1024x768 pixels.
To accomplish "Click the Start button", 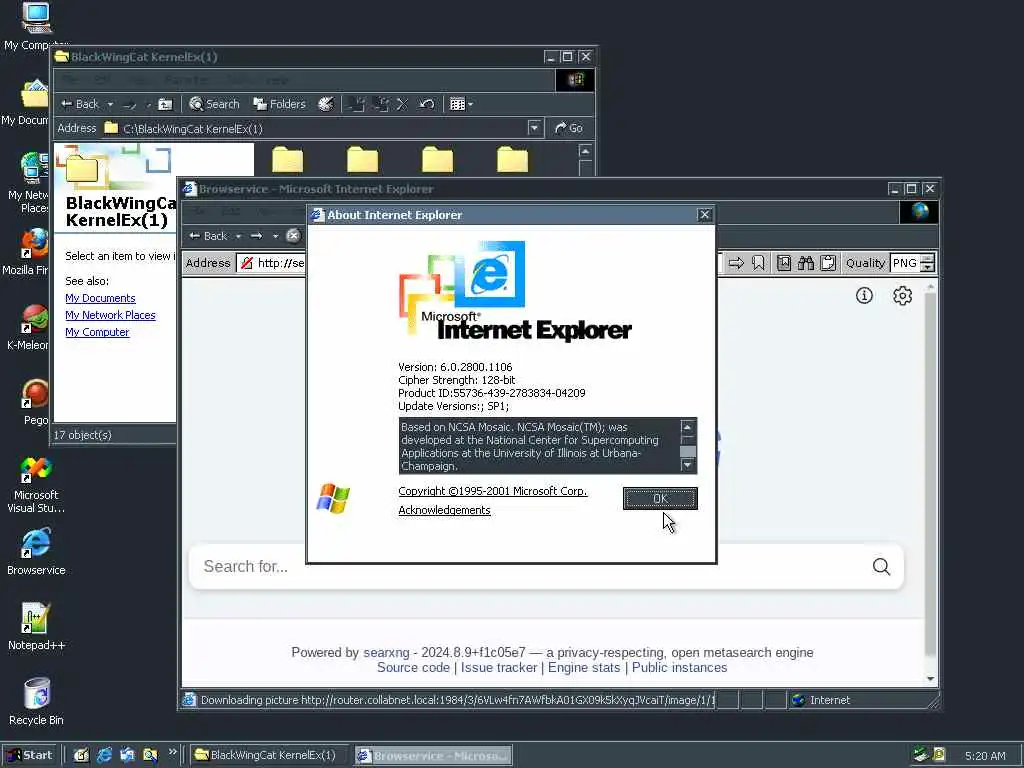I will click(x=30, y=755).
